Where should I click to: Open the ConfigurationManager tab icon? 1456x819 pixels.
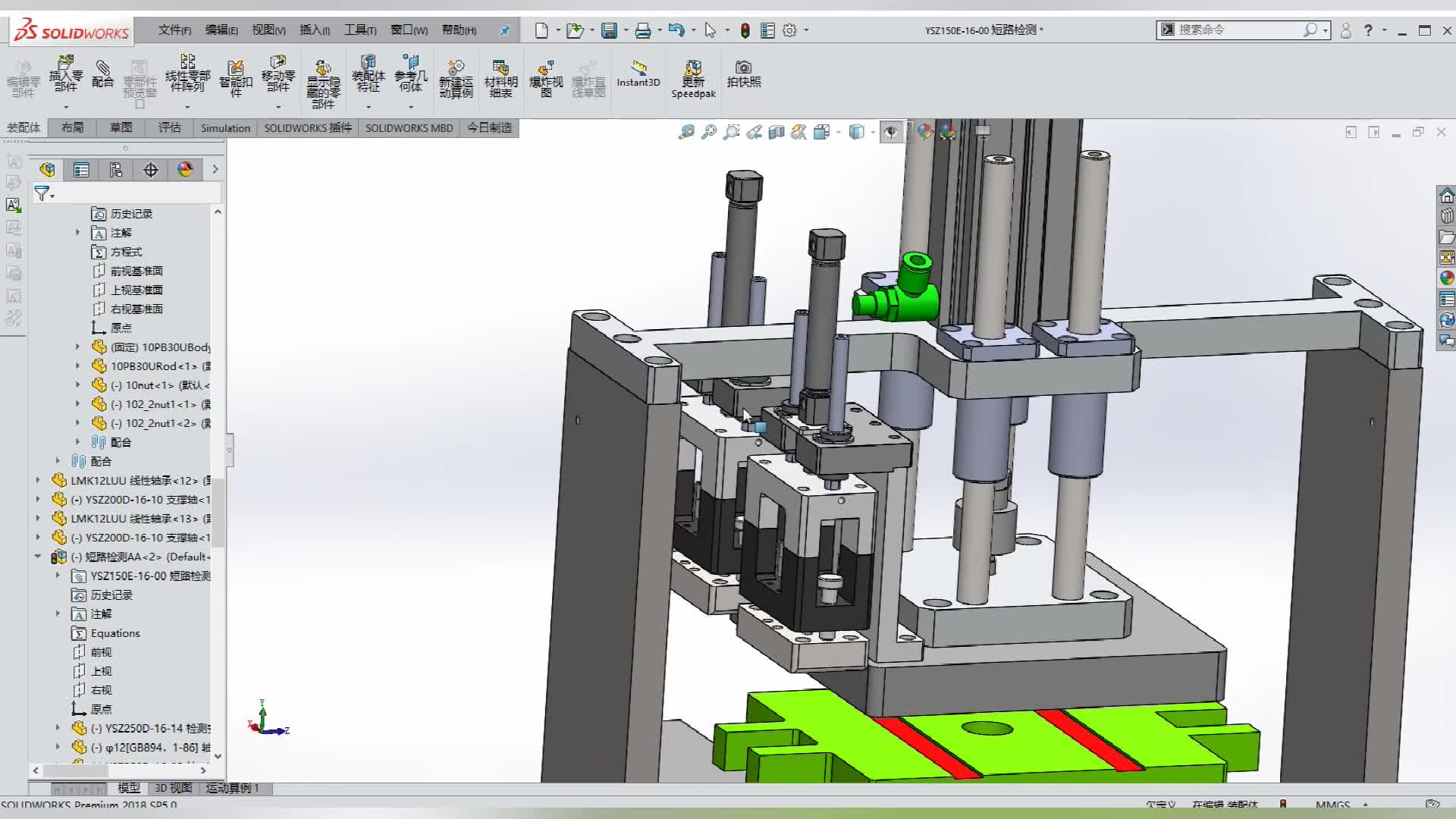point(115,170)
